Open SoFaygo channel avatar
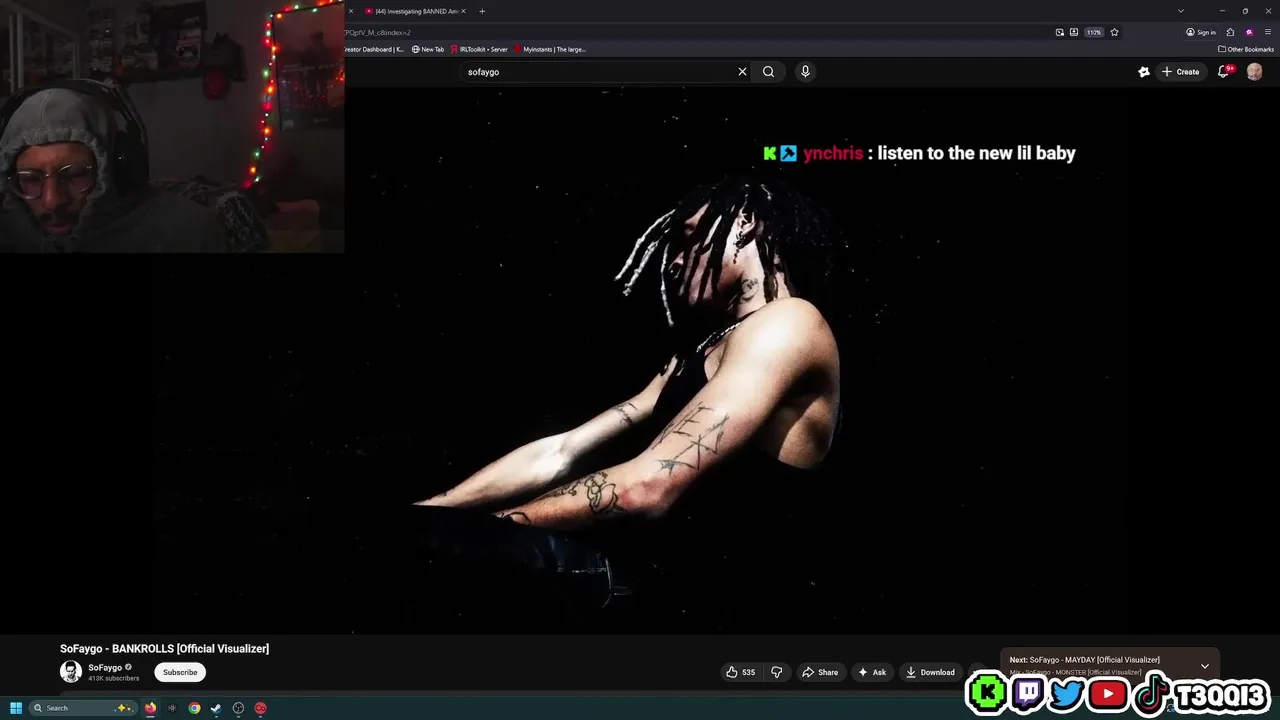This screenshot has height=720, width=1280. point(71,672)
